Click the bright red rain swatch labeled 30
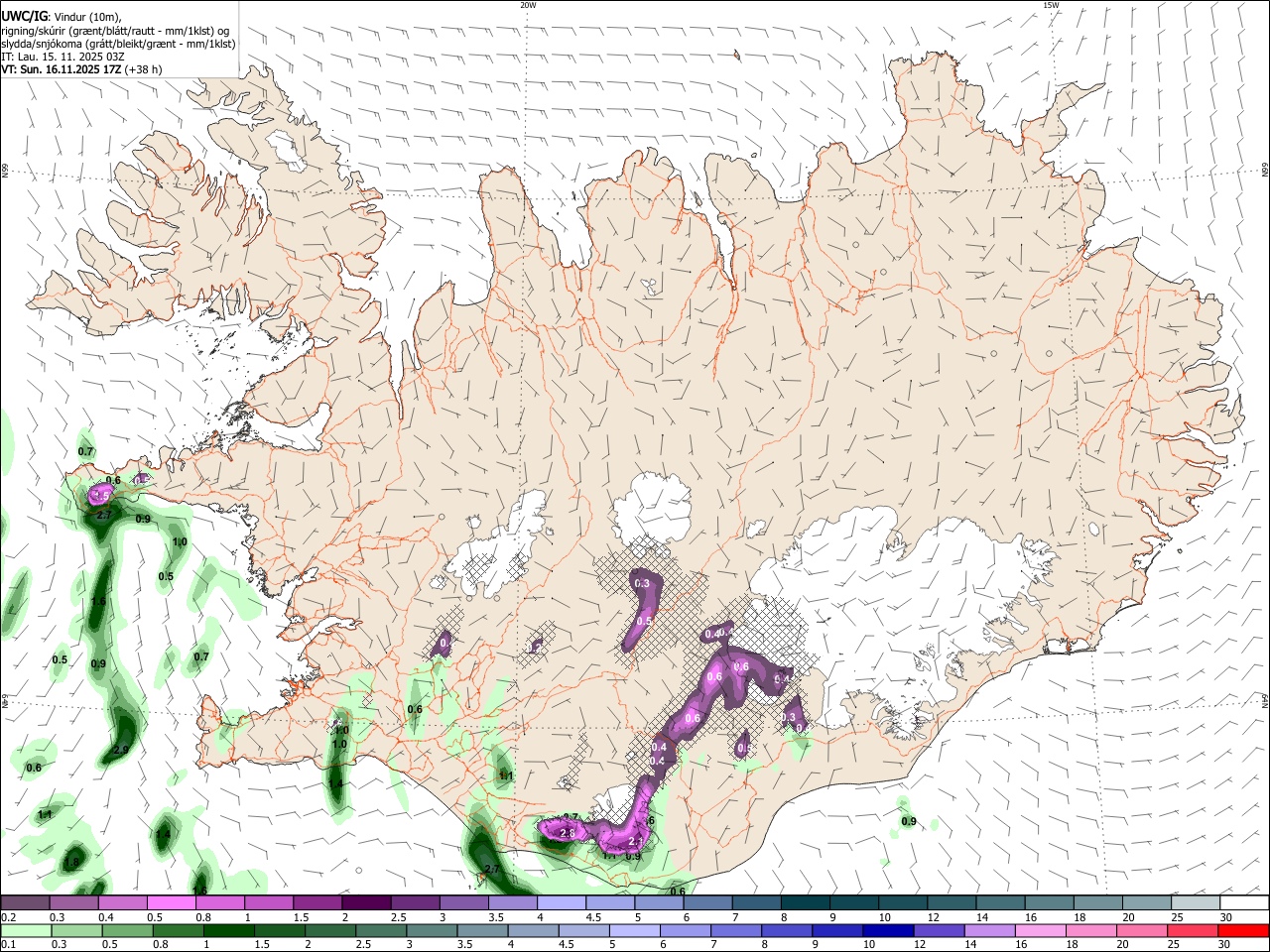Viewport: 1270px width, 952px height. tap(1244, 930)
